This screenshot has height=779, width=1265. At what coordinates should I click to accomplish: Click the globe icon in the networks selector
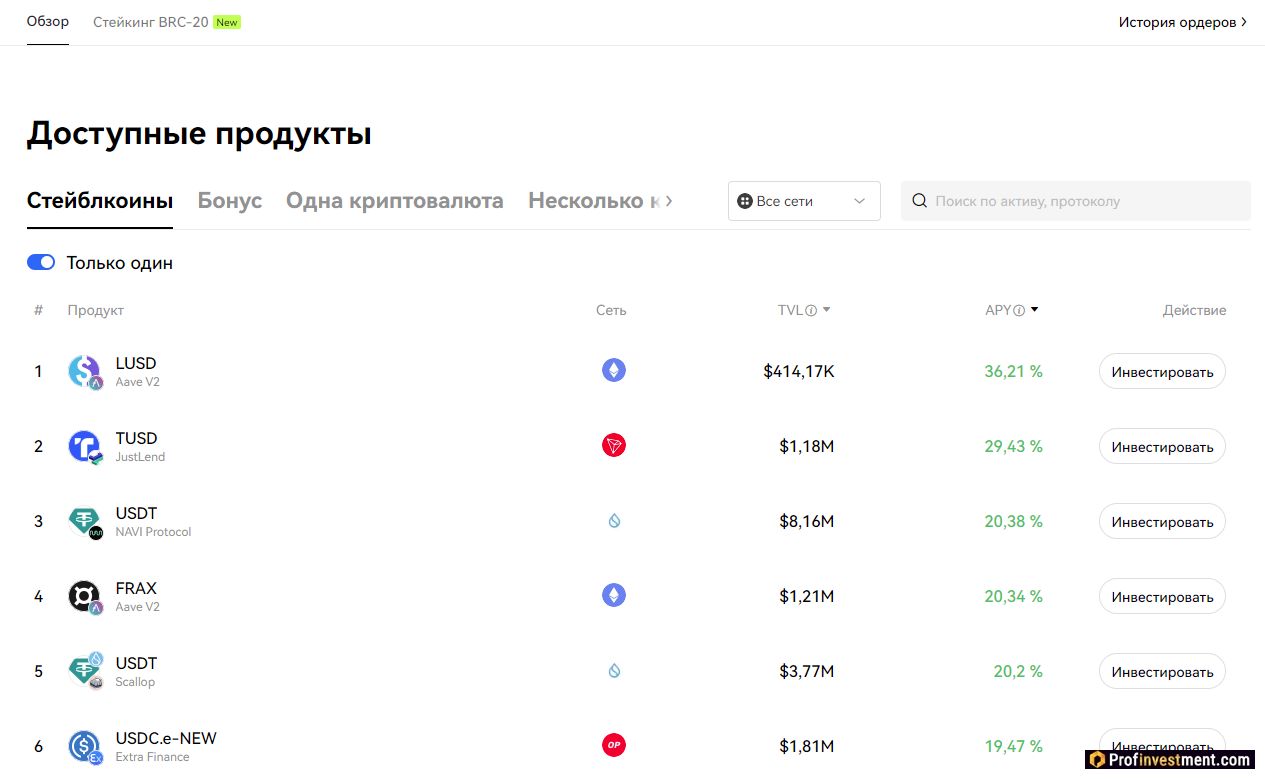click(744, 200)
